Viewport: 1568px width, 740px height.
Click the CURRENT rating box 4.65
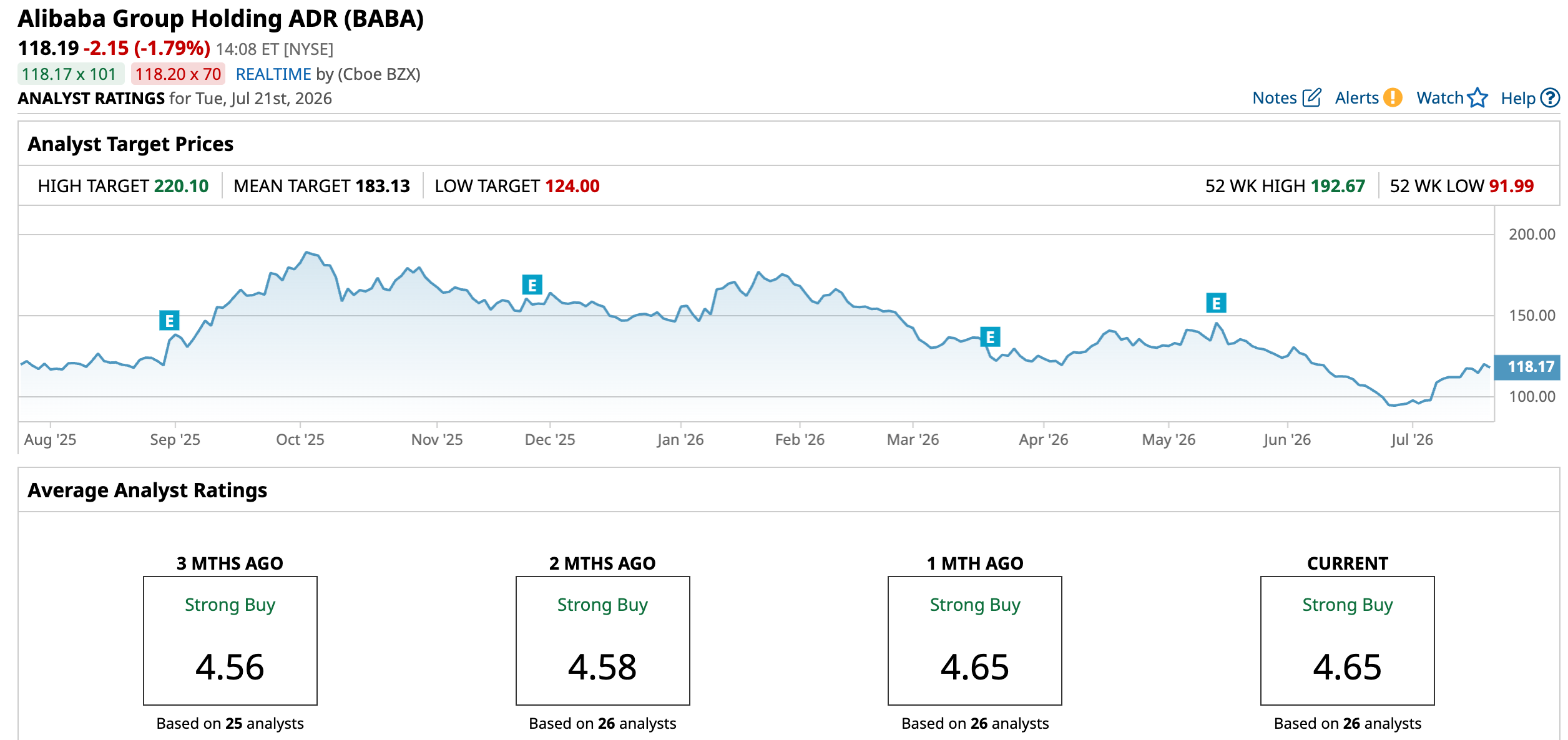pyautogui.click(x=1348, y=641)
